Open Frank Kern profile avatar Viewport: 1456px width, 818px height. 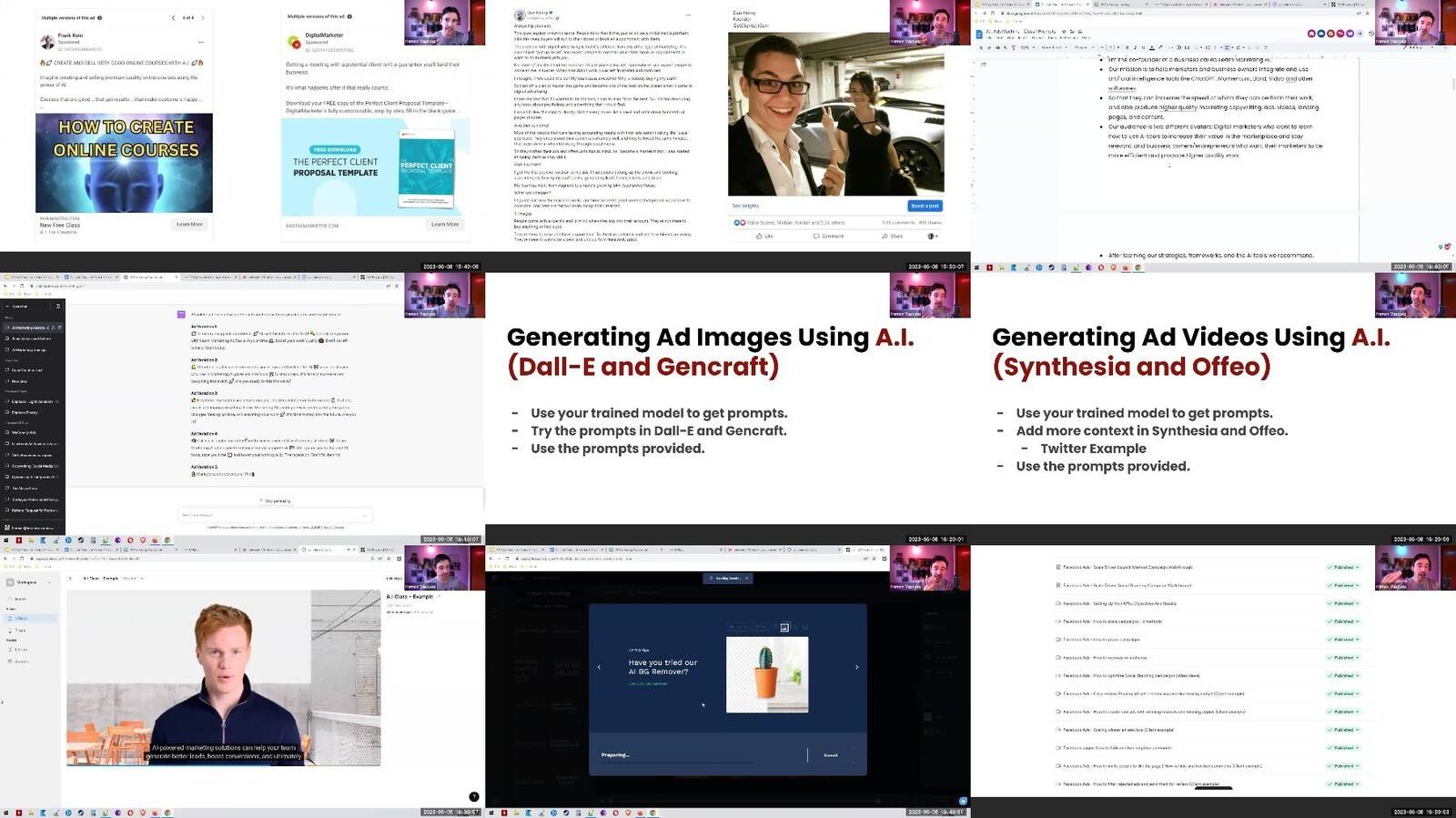point(47,41)
